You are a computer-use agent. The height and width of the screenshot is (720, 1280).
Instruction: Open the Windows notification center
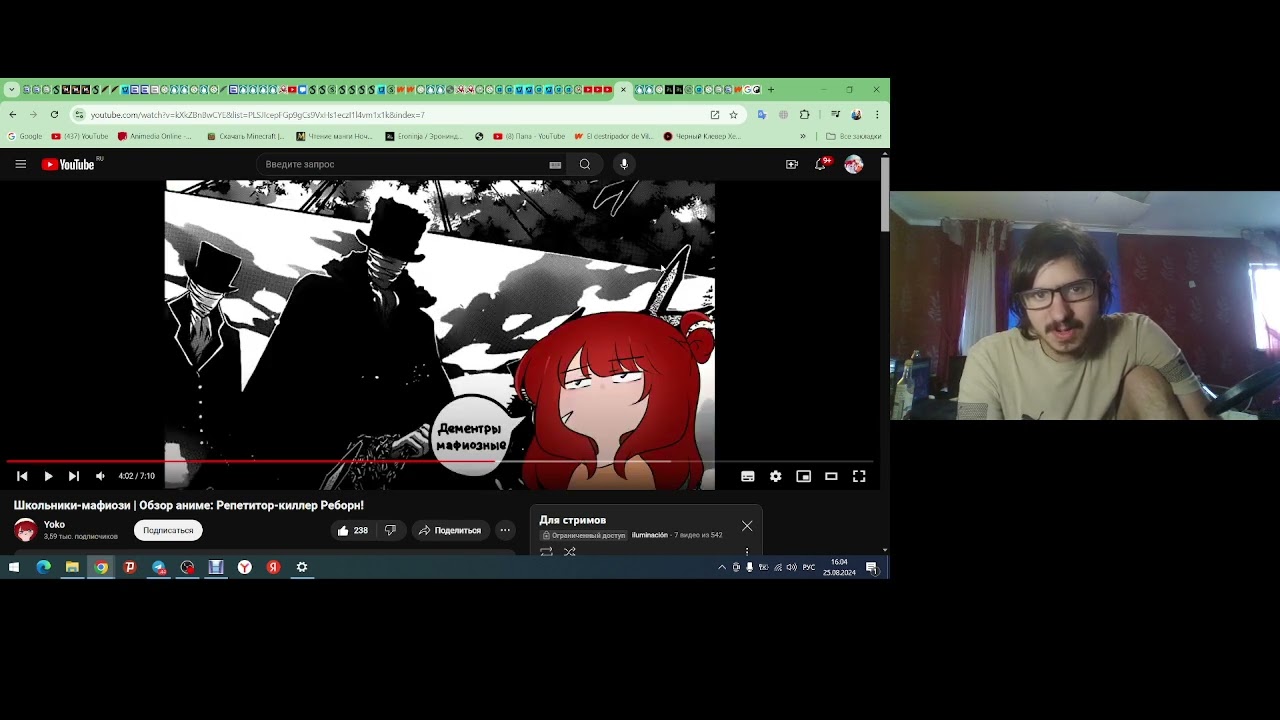click(872, 567)
